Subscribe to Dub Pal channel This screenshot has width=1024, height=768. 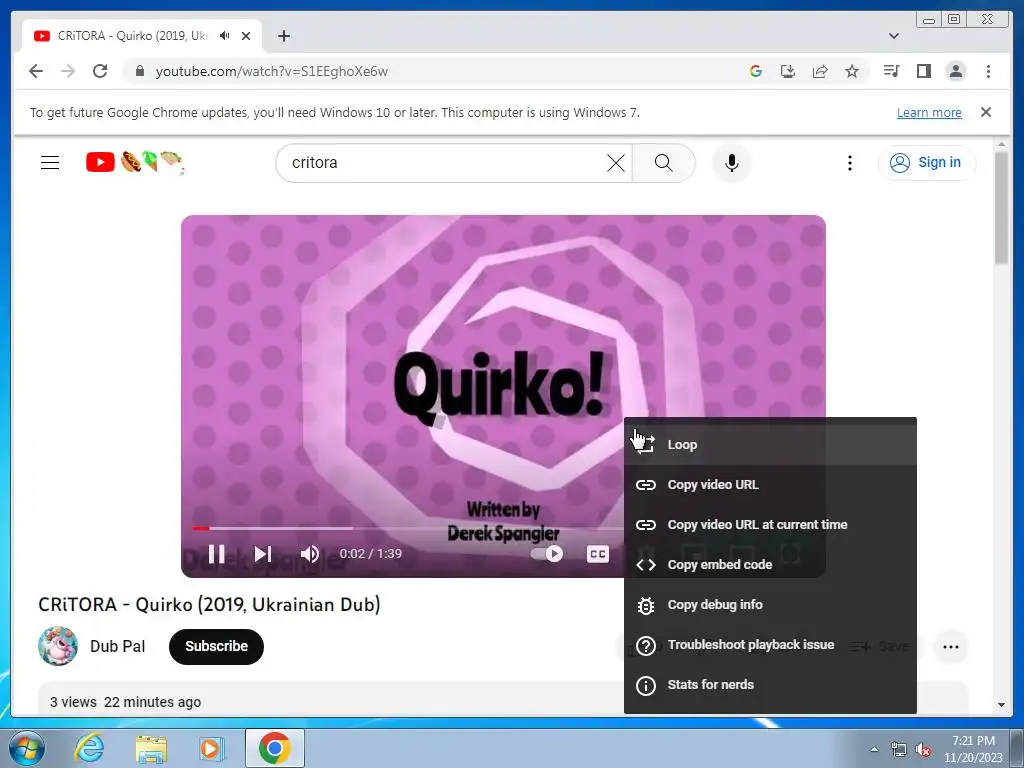coord(216,647)
